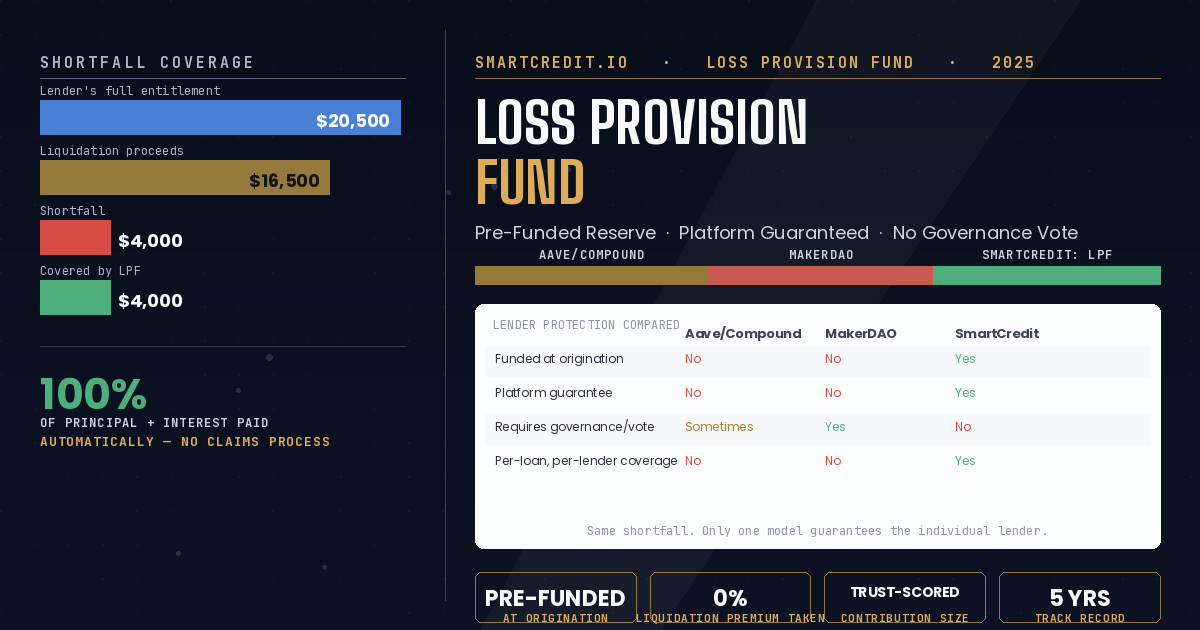
Task: Open the 5 YRS track record card
Action: [1080, 598]
